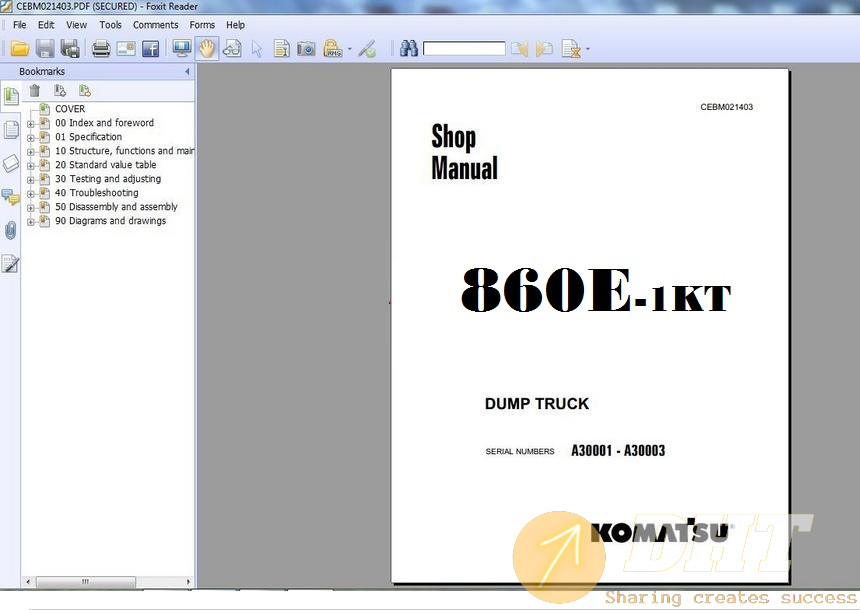Click the DUMP TRUCK heading on page
The height and width of the screenshot is (610, 860).
pos(536,404)
